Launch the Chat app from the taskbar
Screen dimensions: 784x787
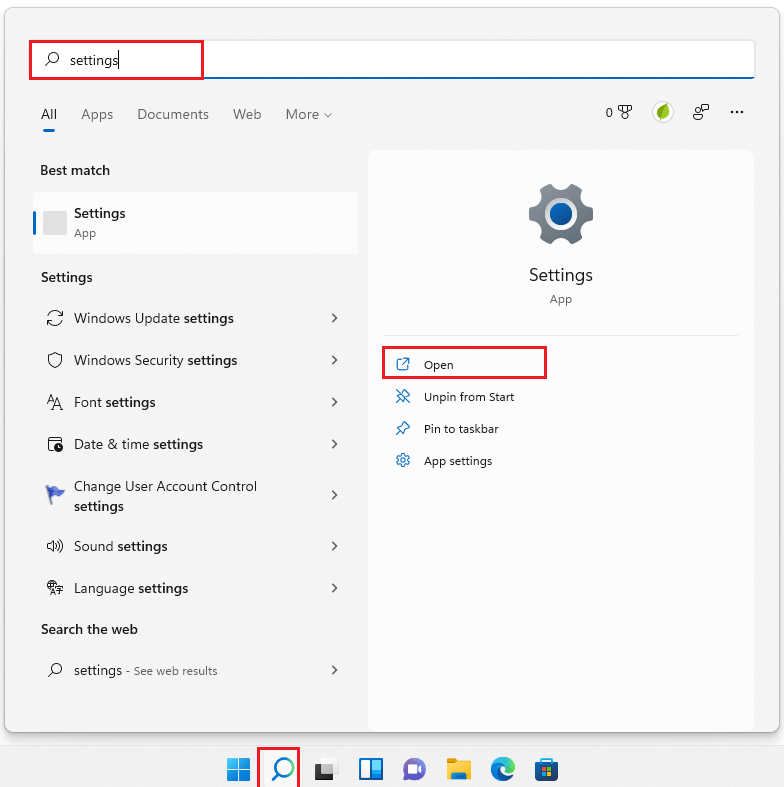(x=414, y=769)
